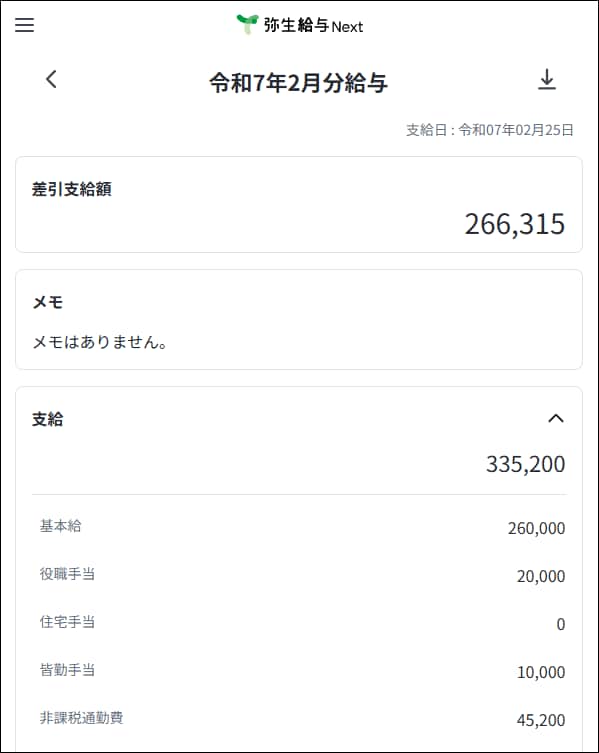The image size is (599, 753).
Task: Click the 差引支給額 card
Action: coord(299,204)
